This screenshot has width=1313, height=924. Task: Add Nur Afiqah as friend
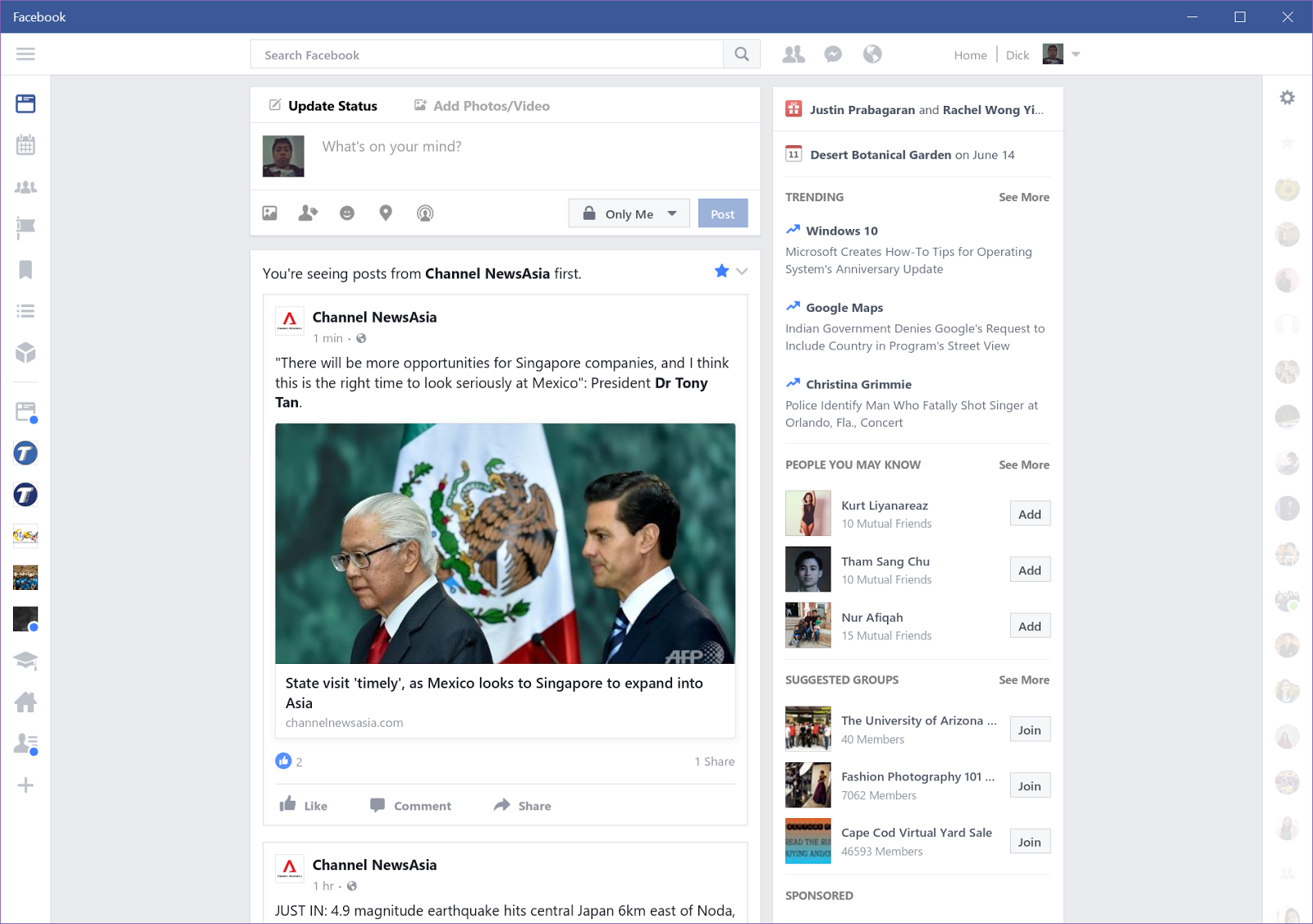pos(1030,626)
